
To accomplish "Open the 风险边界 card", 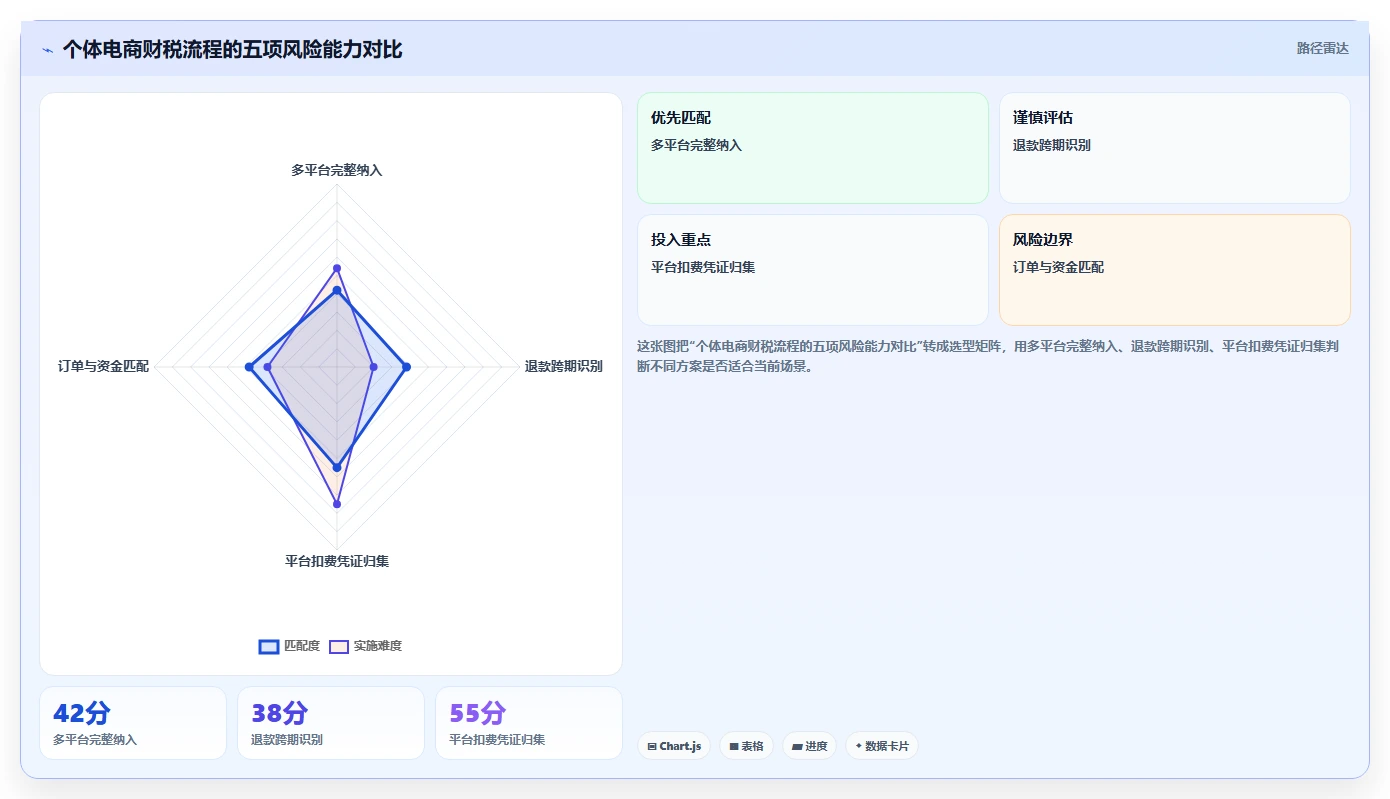I will click(1175, 270).
